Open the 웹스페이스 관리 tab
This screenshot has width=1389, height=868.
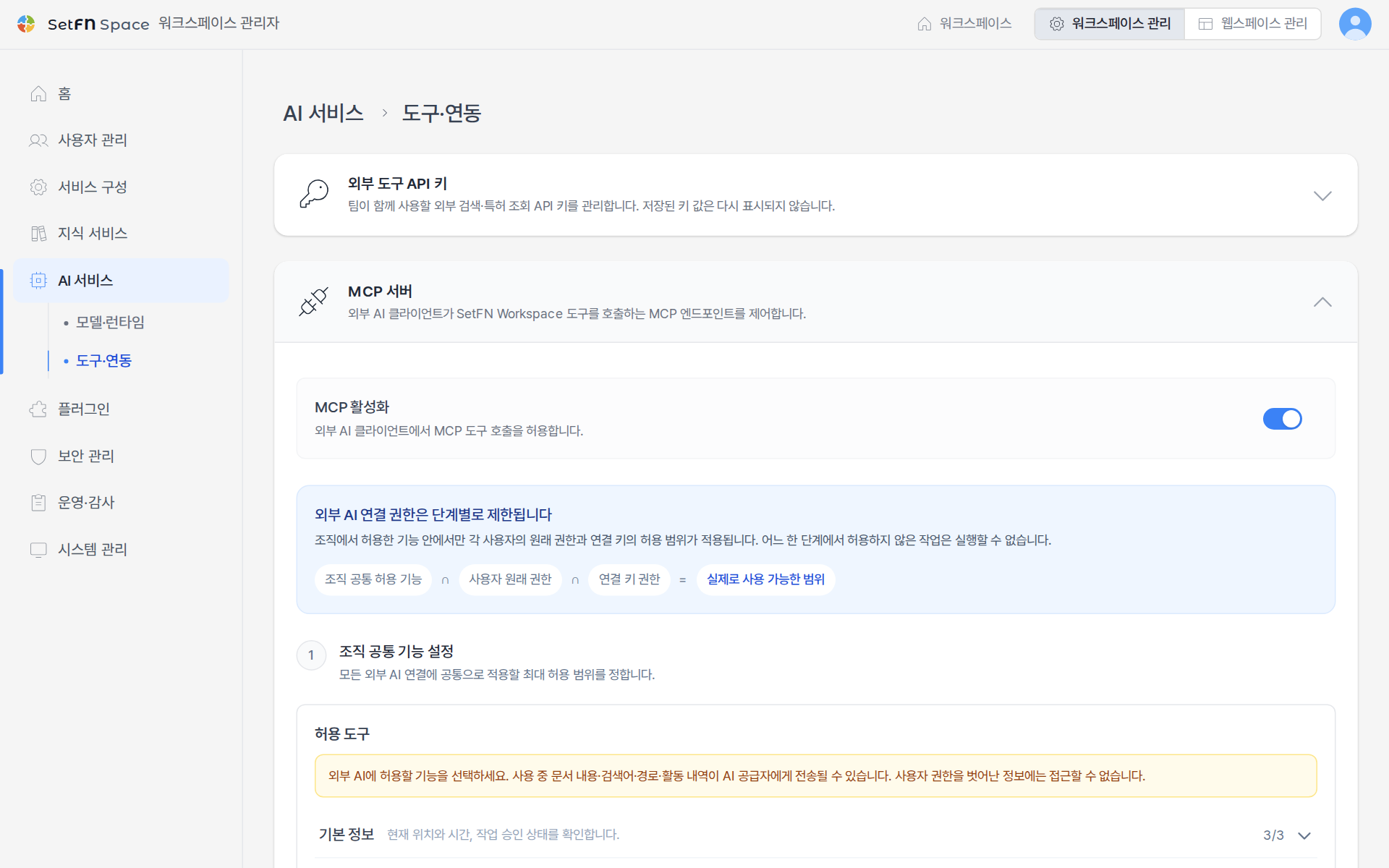(x=1253, y=24)
